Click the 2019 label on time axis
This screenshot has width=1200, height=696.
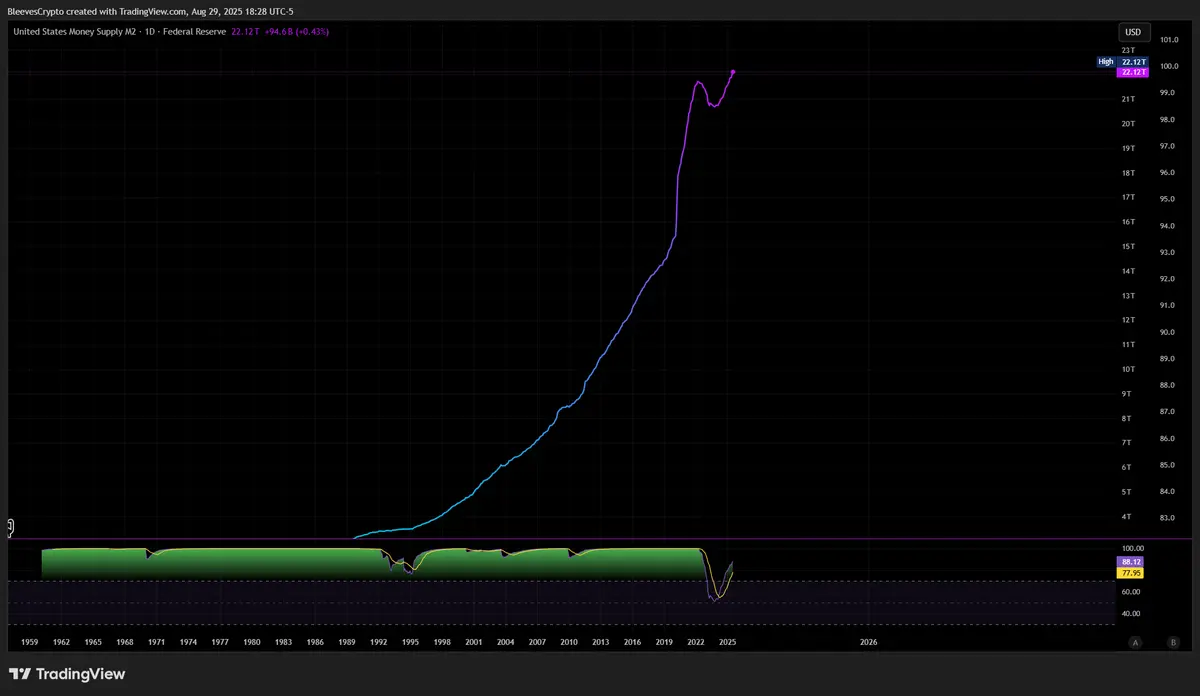(x=664, y=642)
